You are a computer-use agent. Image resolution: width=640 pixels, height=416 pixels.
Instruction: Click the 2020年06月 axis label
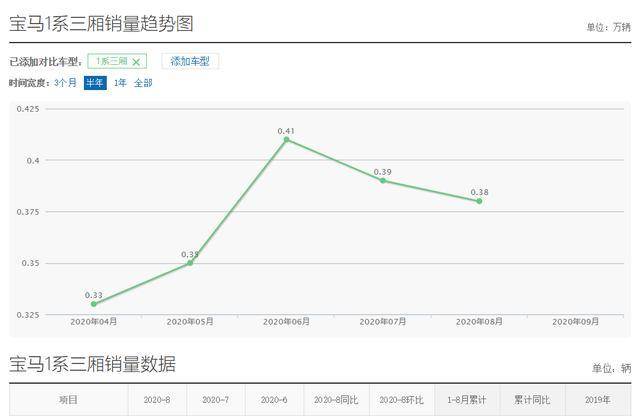[286, 322]
